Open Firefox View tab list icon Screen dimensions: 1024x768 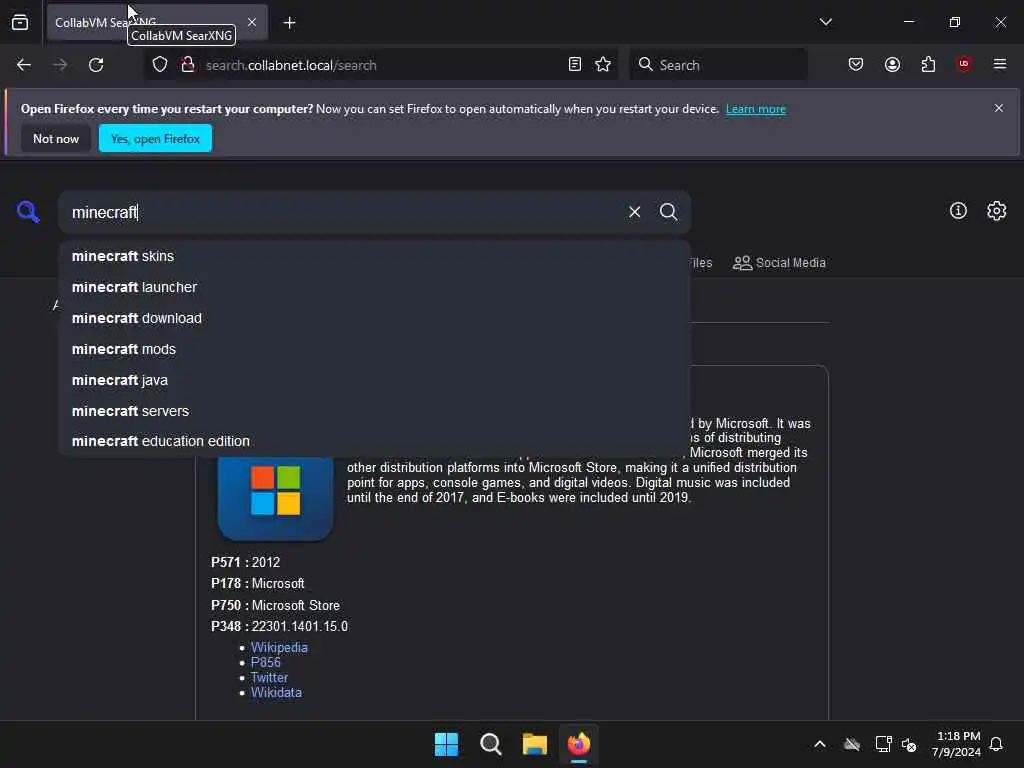click(20, 23)
